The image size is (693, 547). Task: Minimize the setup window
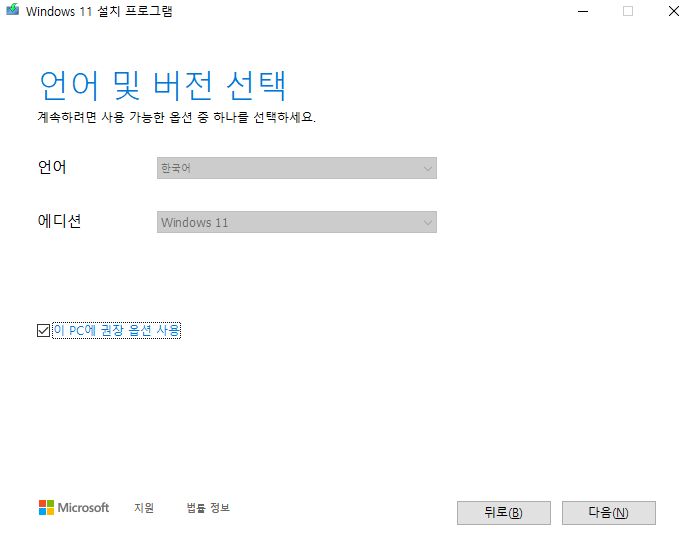coord(583,11)
